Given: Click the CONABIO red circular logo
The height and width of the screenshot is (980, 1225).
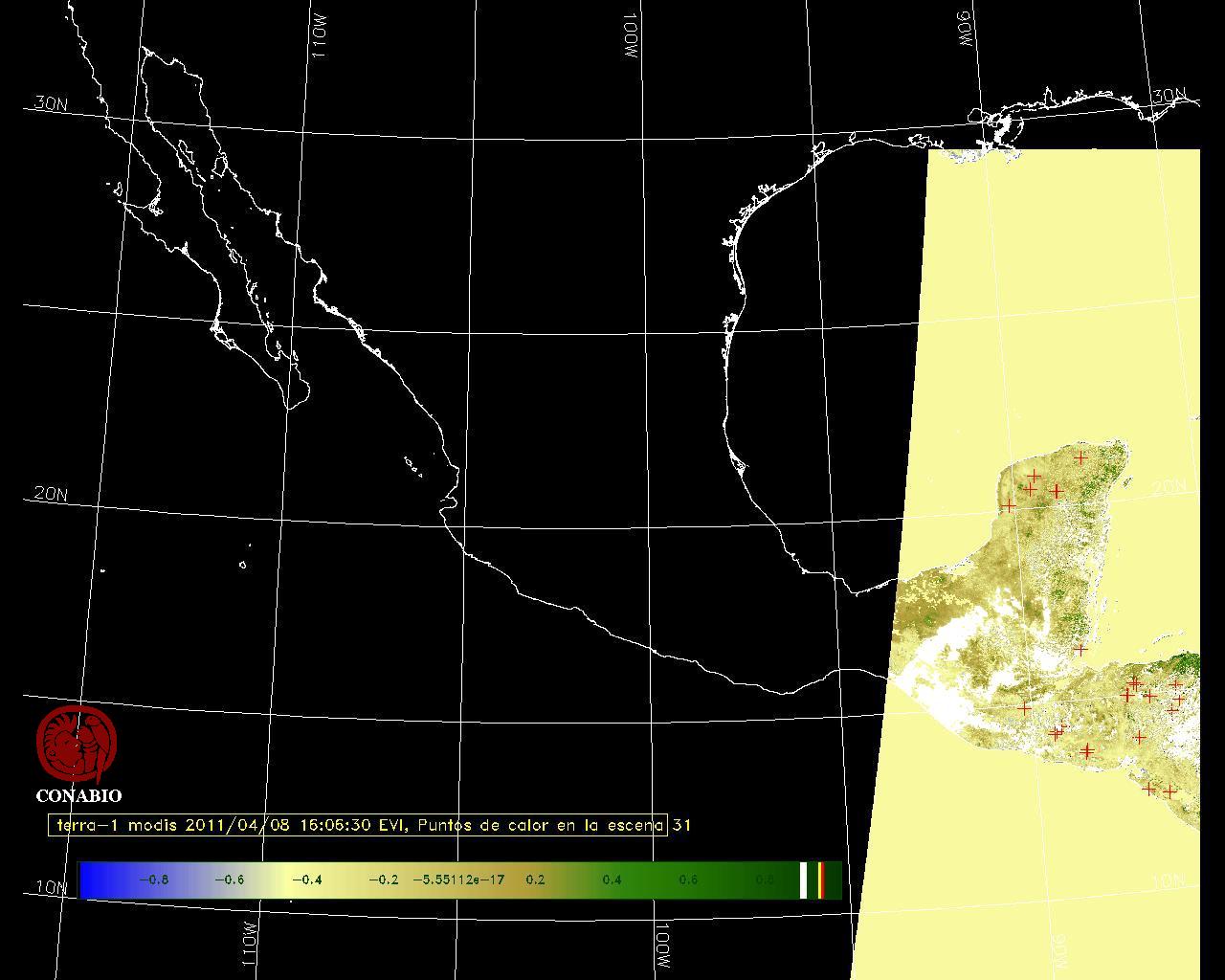Looking at the screenshot, I should (77, 745).
